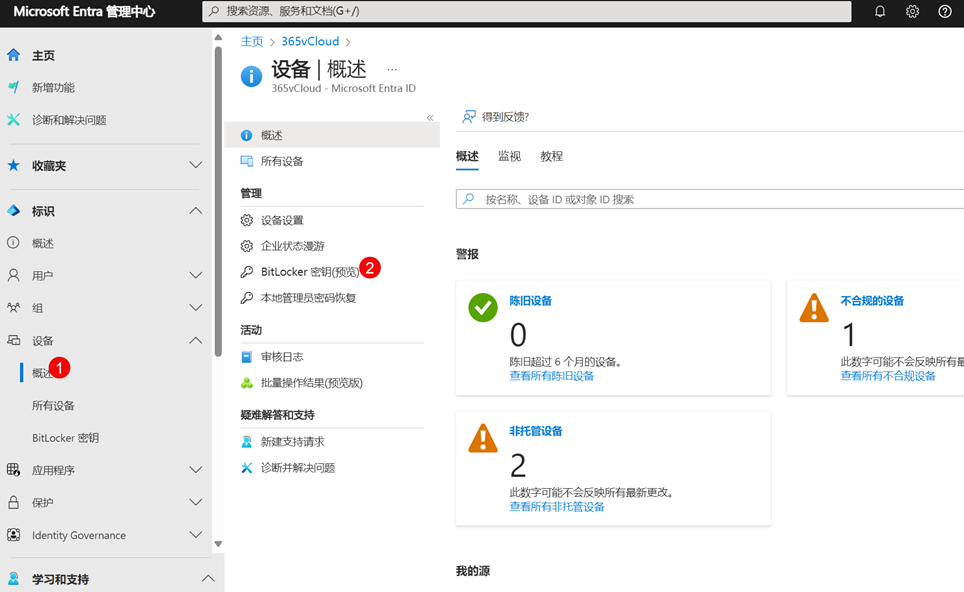The height and width of the screenshot is (592, 964).
Task: Click the gear icon beside 企业状态漫游
Action: pyautogui.click(x=247, y=246)
